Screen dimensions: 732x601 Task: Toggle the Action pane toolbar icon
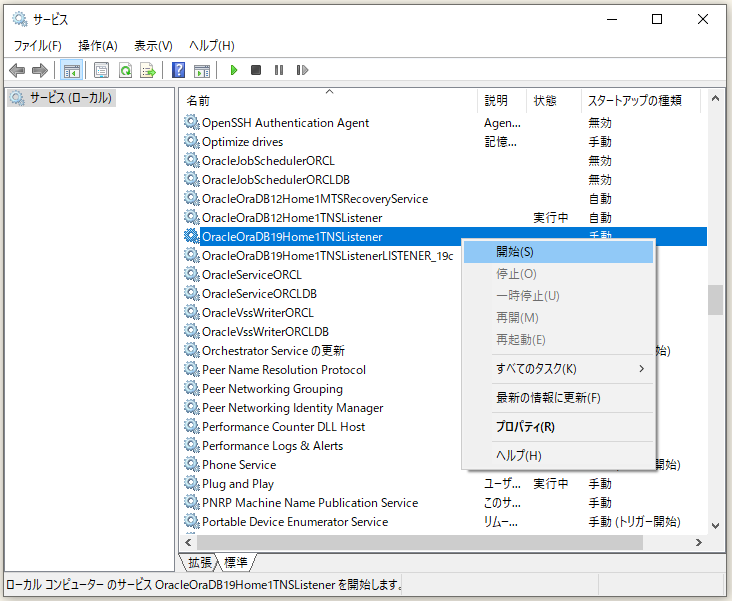(x=202, y=71)
